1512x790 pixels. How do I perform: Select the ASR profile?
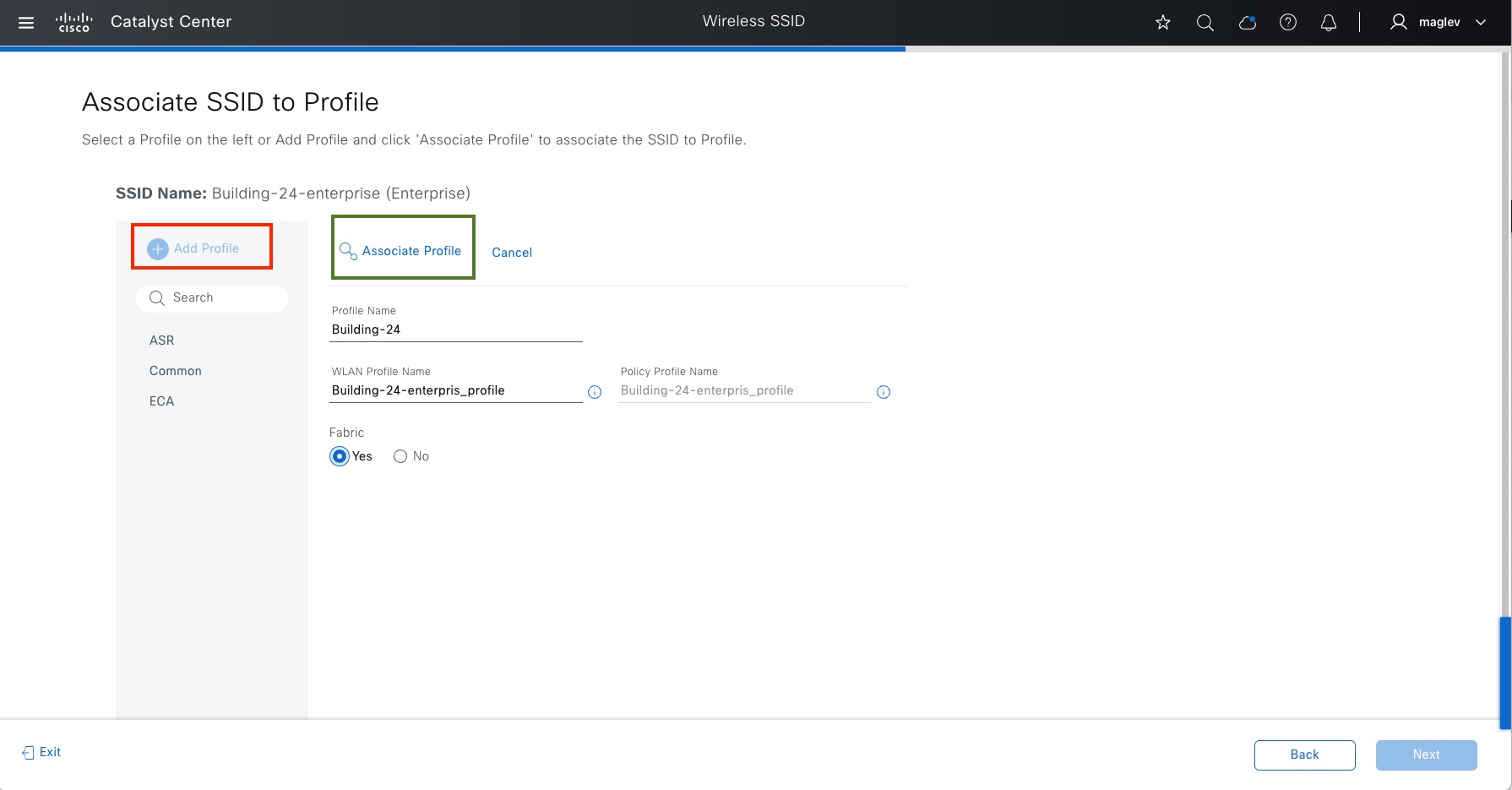point(162,341)
